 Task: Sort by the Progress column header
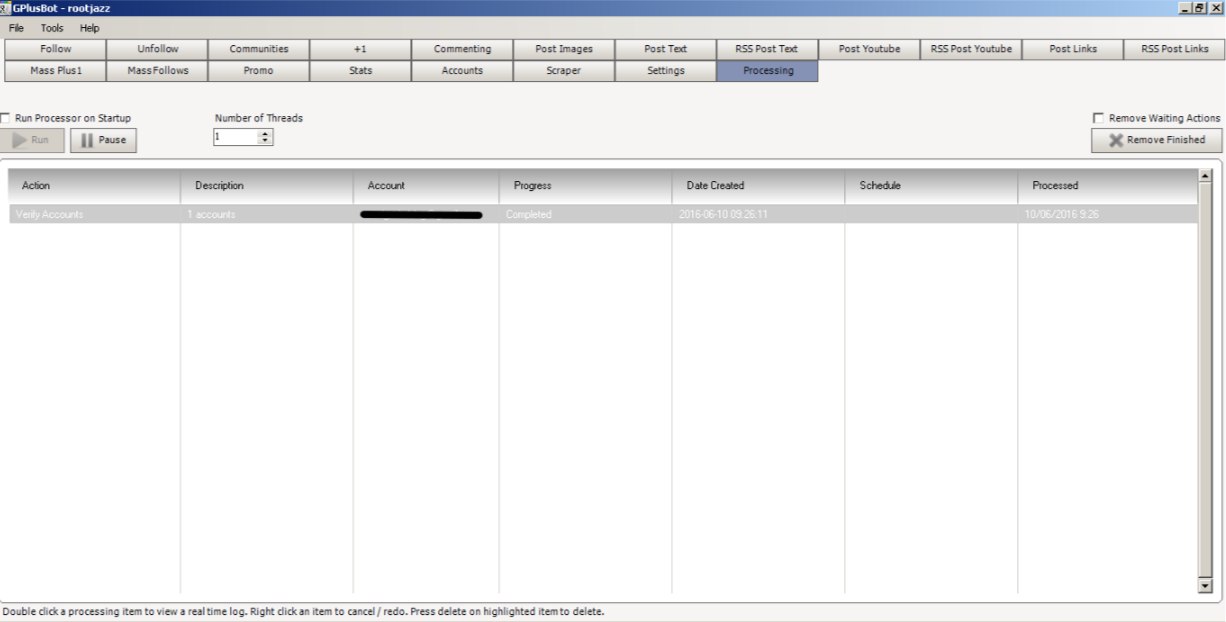pyautogui.click(x=585, y=186)
